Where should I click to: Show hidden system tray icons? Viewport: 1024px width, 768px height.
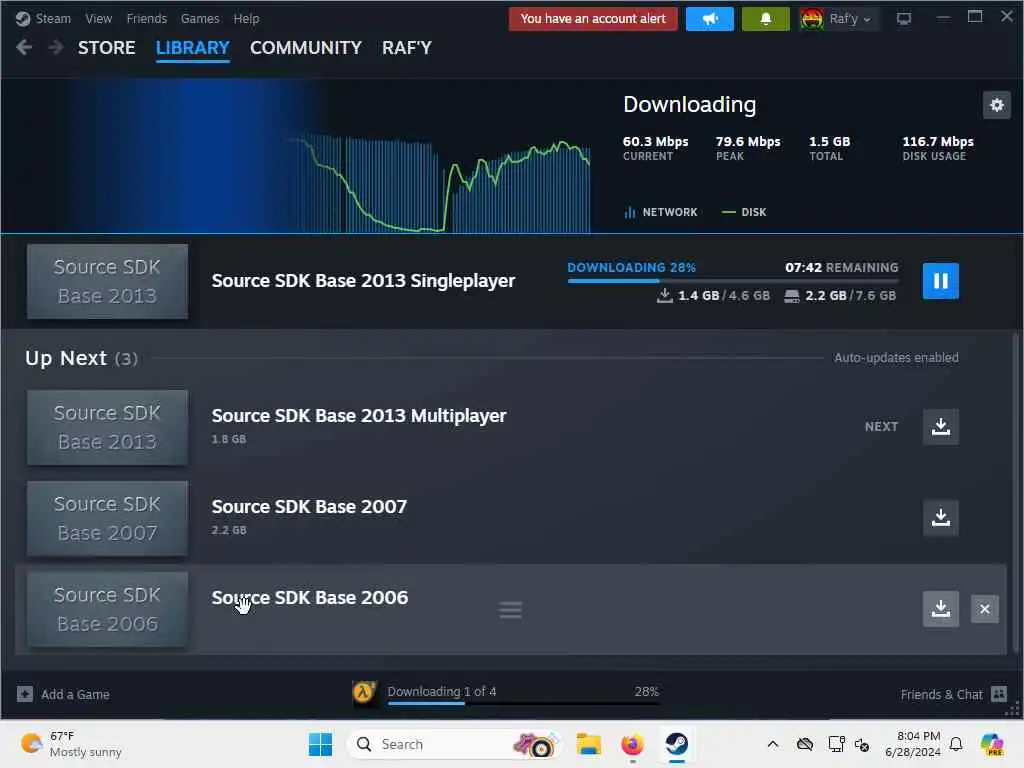[x=773, y=744]
